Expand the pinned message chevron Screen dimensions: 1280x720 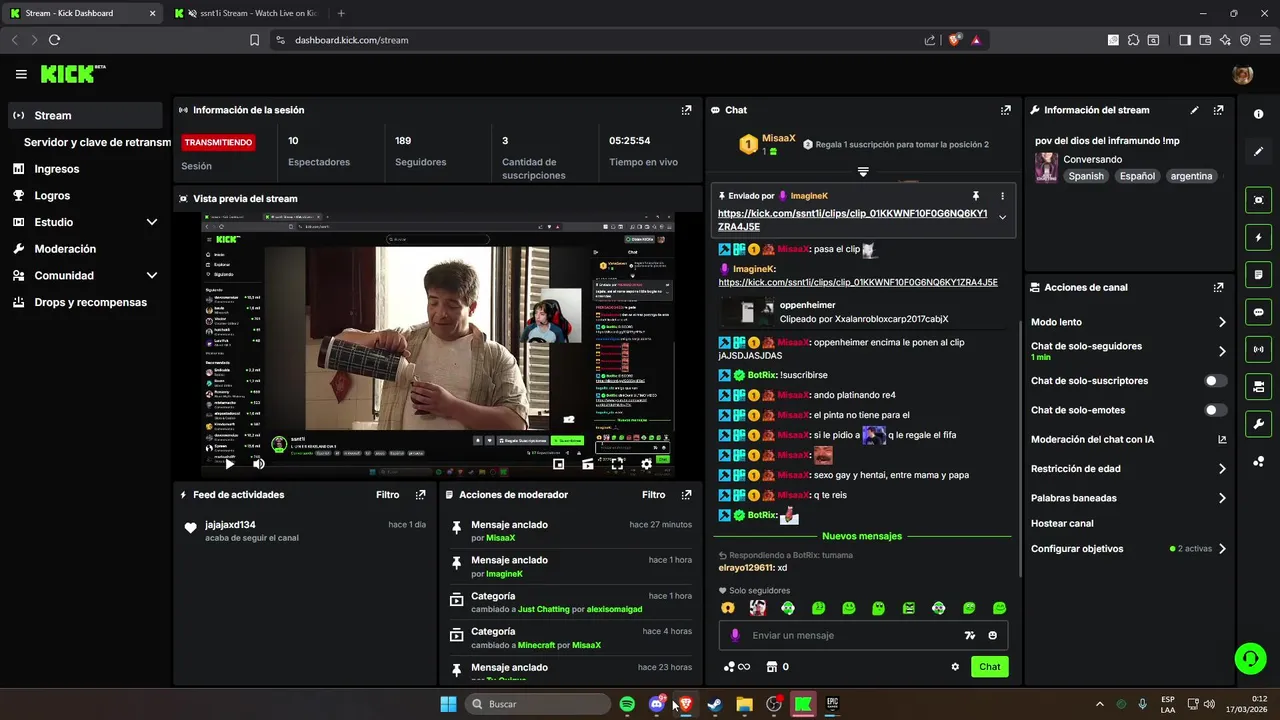point(1002,217)
